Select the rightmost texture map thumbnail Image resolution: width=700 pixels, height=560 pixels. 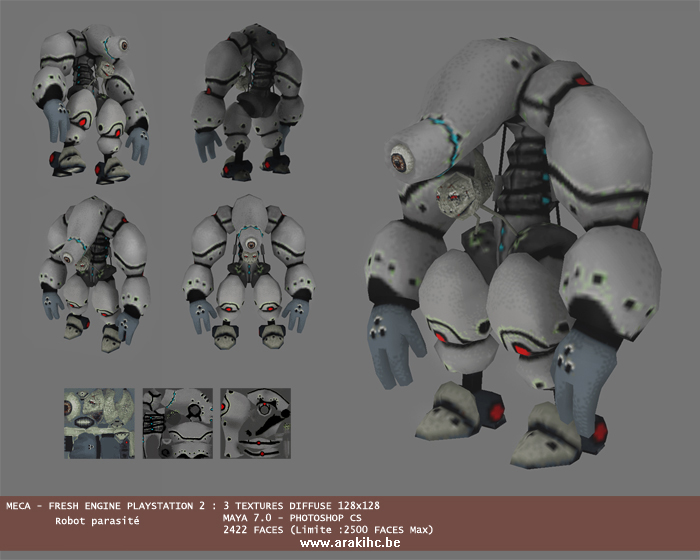(255, 424)
